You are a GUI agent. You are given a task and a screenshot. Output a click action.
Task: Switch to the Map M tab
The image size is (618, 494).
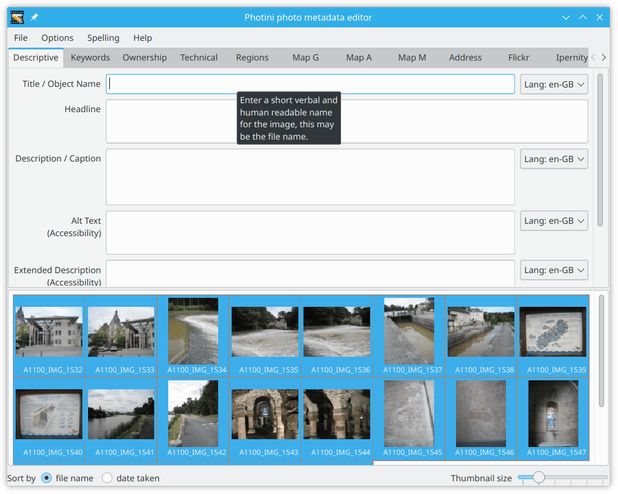pyautogui.click(x=412, y=58)
